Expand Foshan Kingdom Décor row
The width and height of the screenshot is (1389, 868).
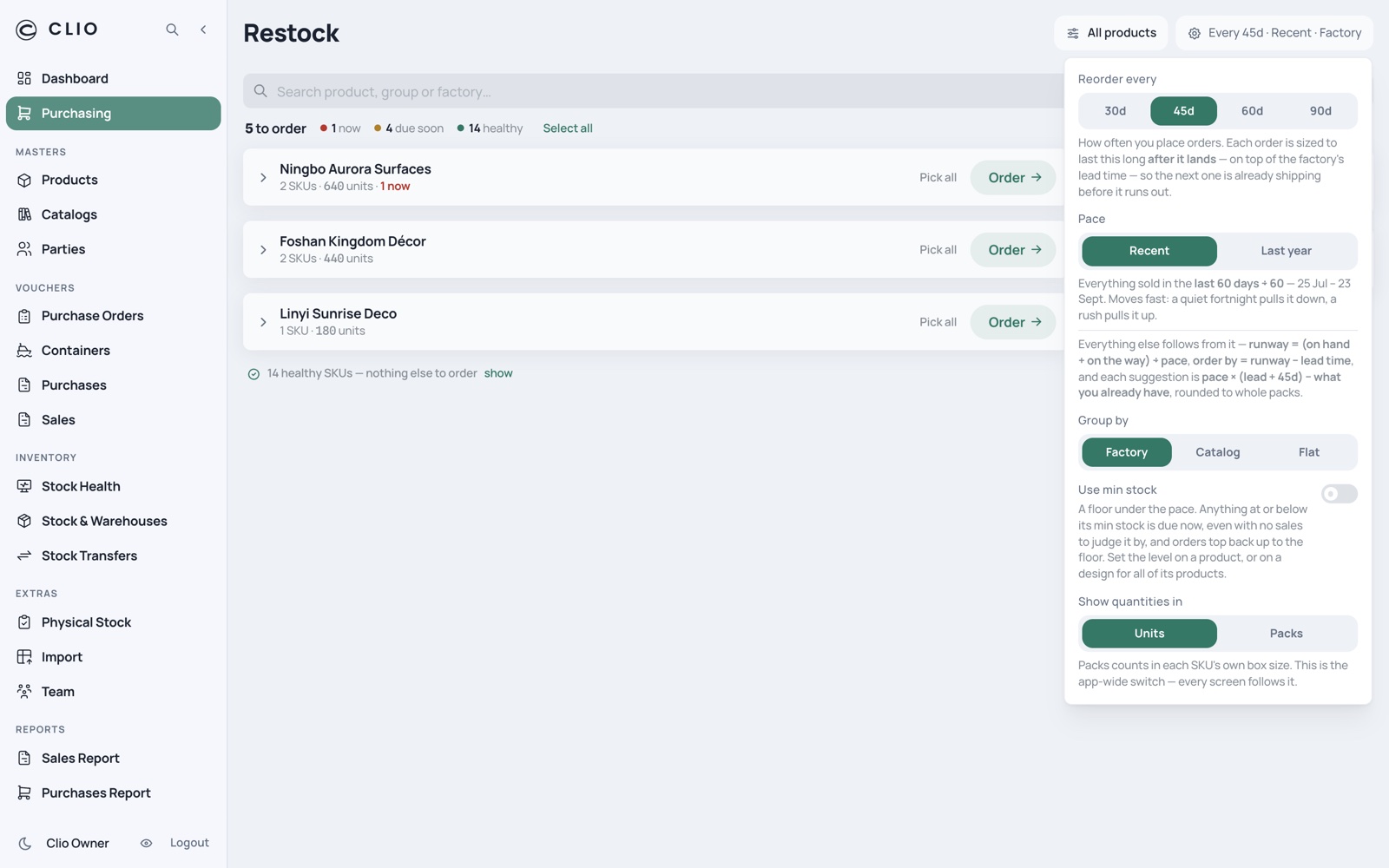(263, 250)
